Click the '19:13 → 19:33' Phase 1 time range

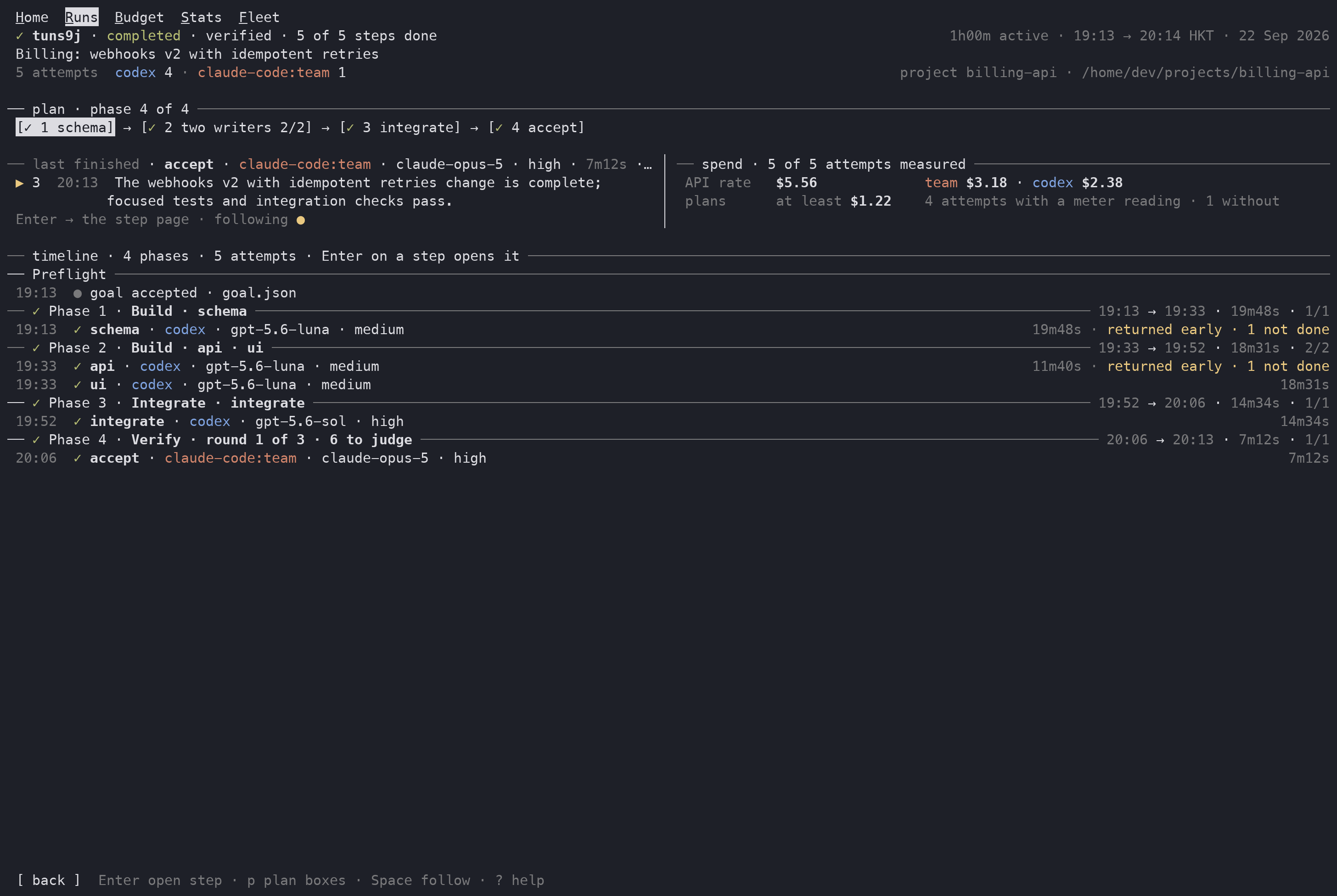point(1152,311)
